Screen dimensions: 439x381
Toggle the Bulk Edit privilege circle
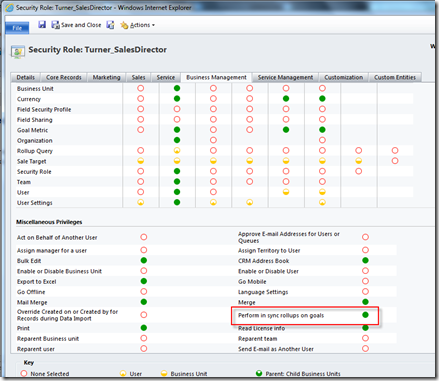pos(144,260)
